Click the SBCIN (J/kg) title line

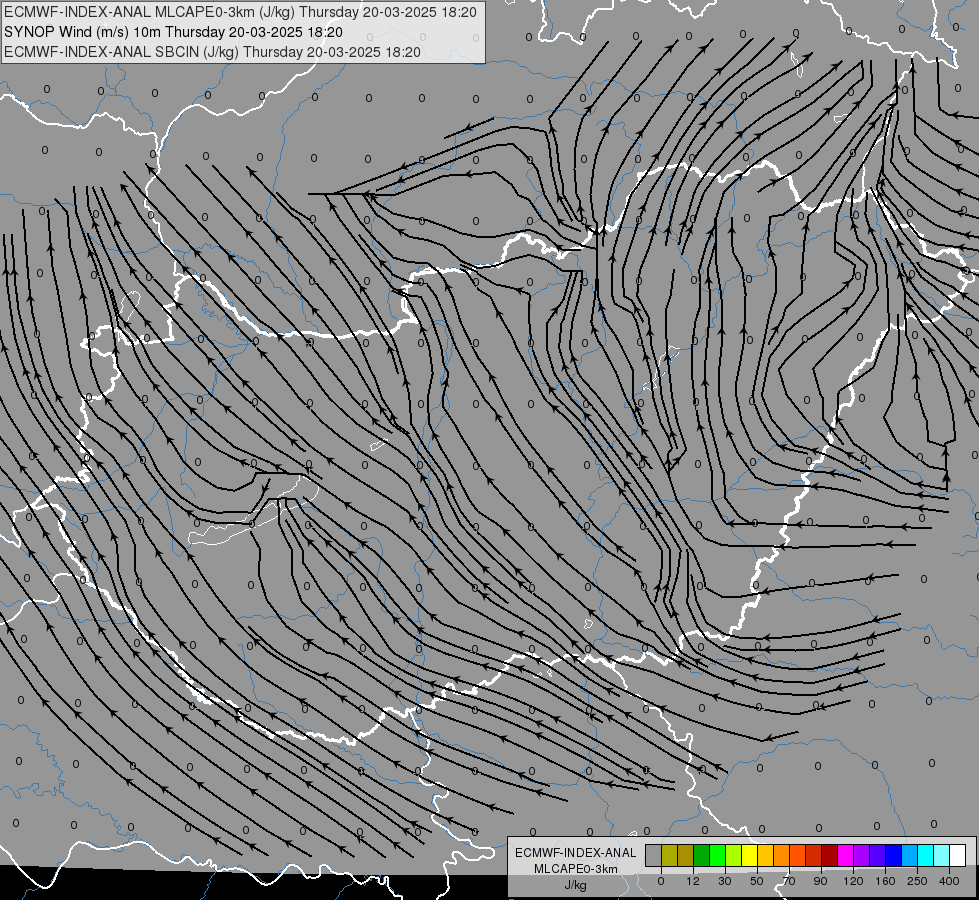[212, 52]
